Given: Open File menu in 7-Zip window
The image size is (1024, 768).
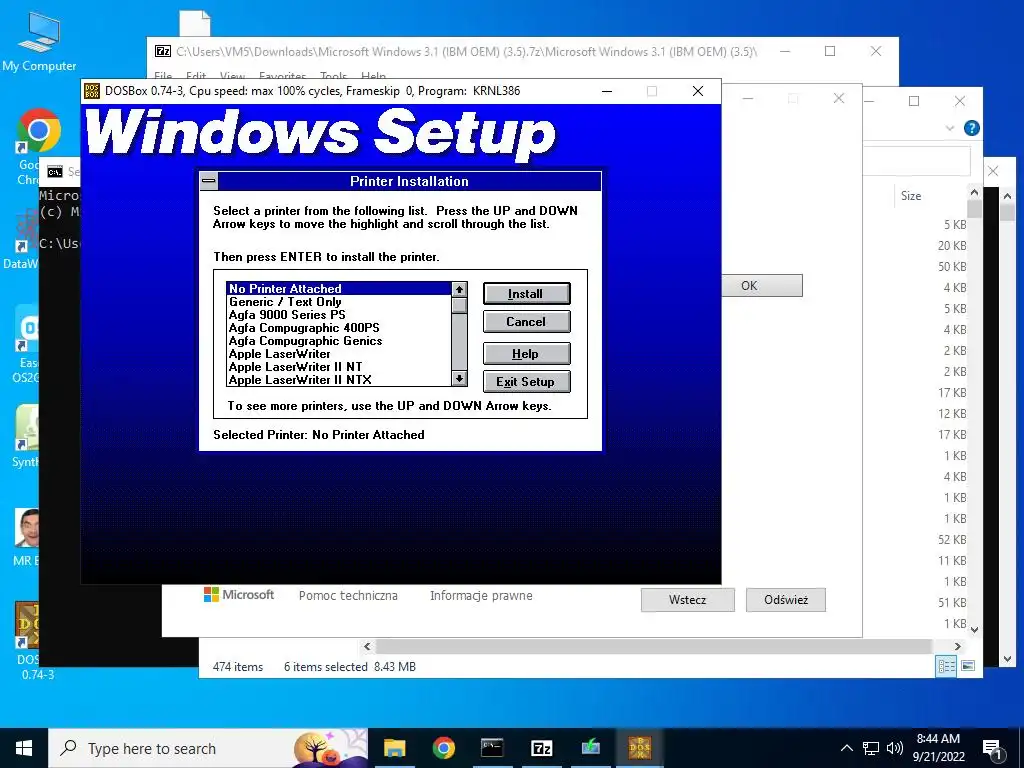Looking at the screenshot, I should point(163,76).
